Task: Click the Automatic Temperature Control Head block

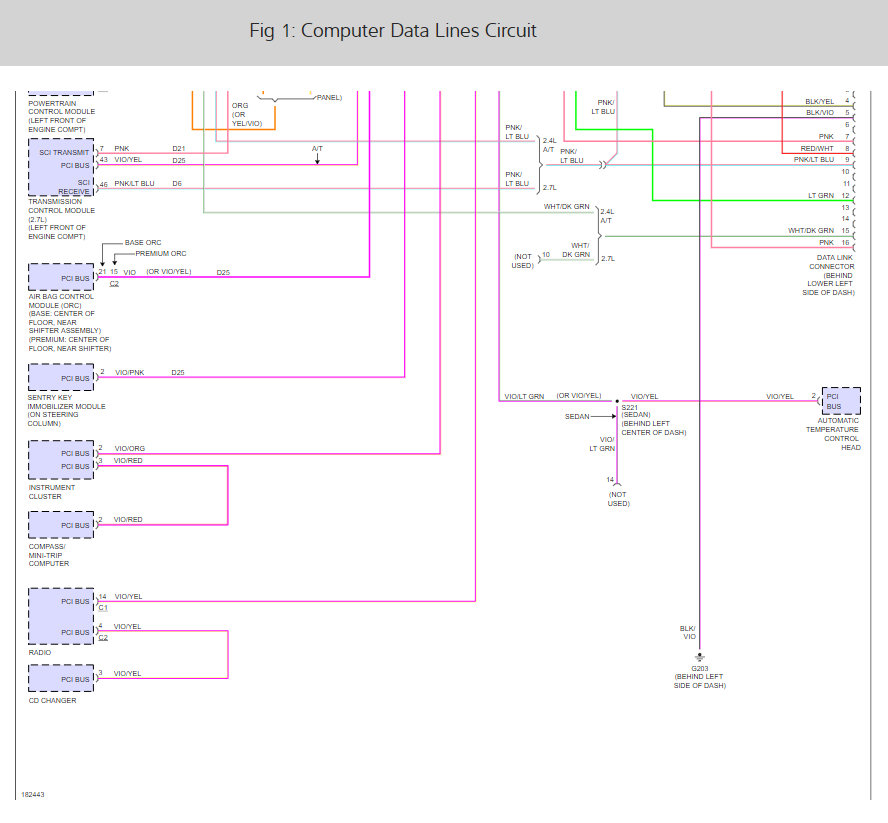Action: pyautogui.click(x=841, y=401)
